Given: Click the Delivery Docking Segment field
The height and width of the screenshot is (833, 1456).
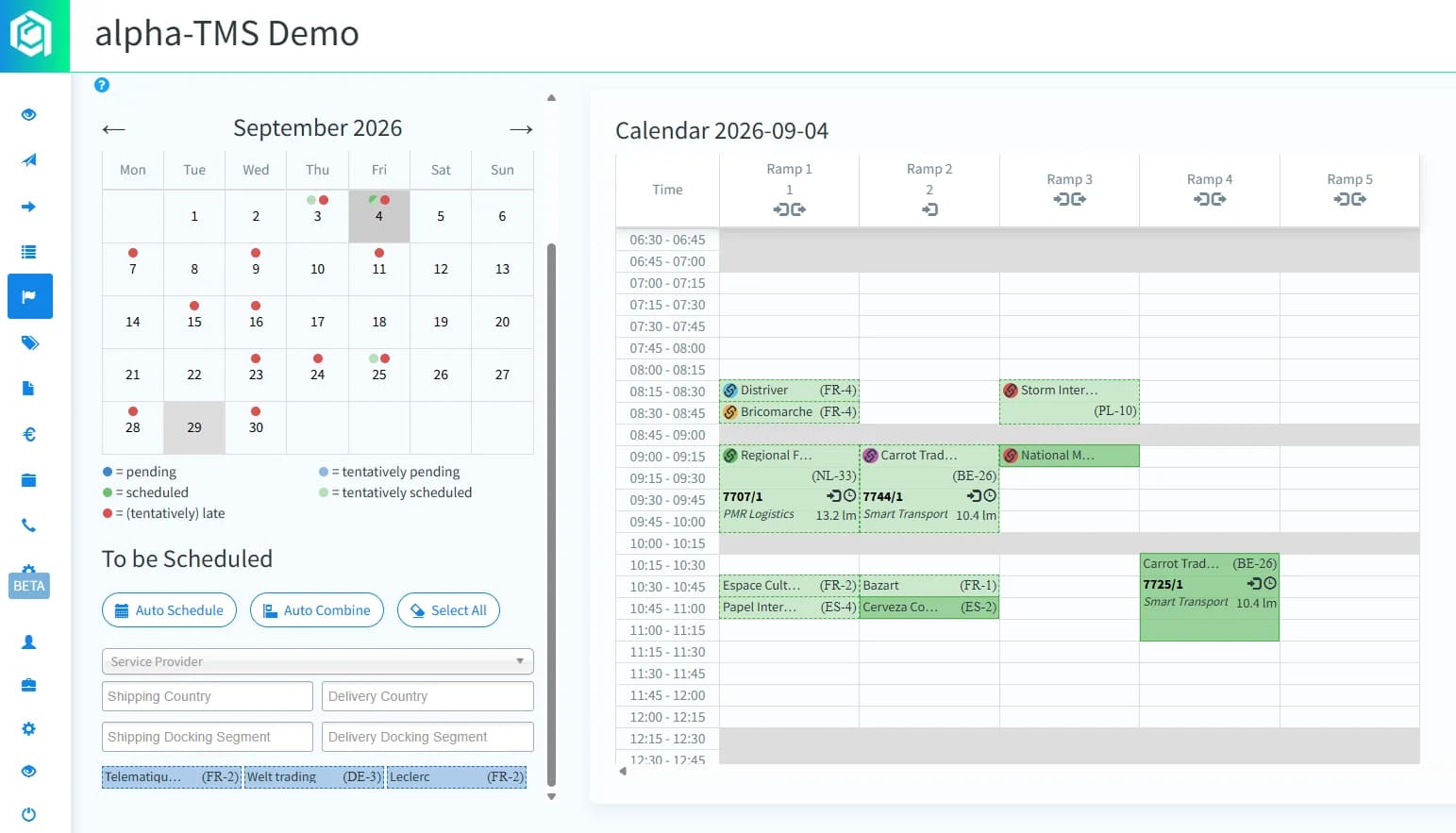Looking at the screenshot, I should [x=427, y=737].
